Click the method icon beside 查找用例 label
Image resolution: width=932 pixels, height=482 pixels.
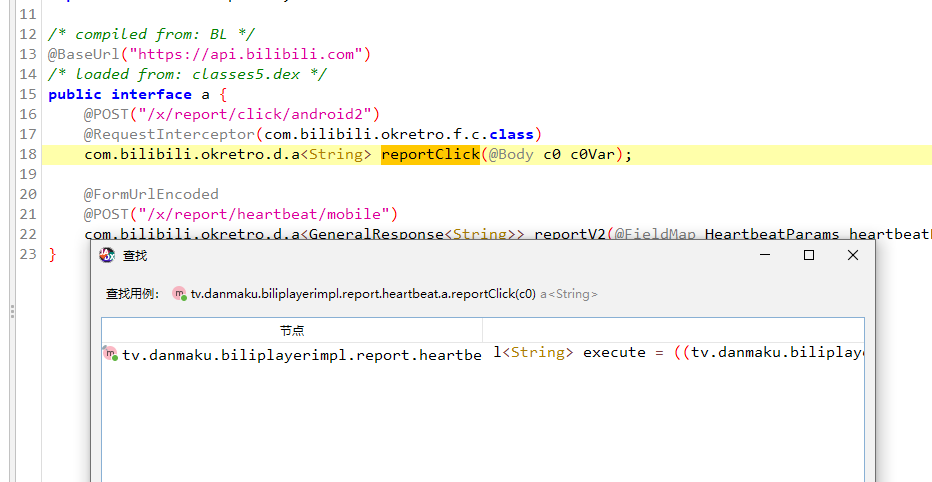coord(180,294)
